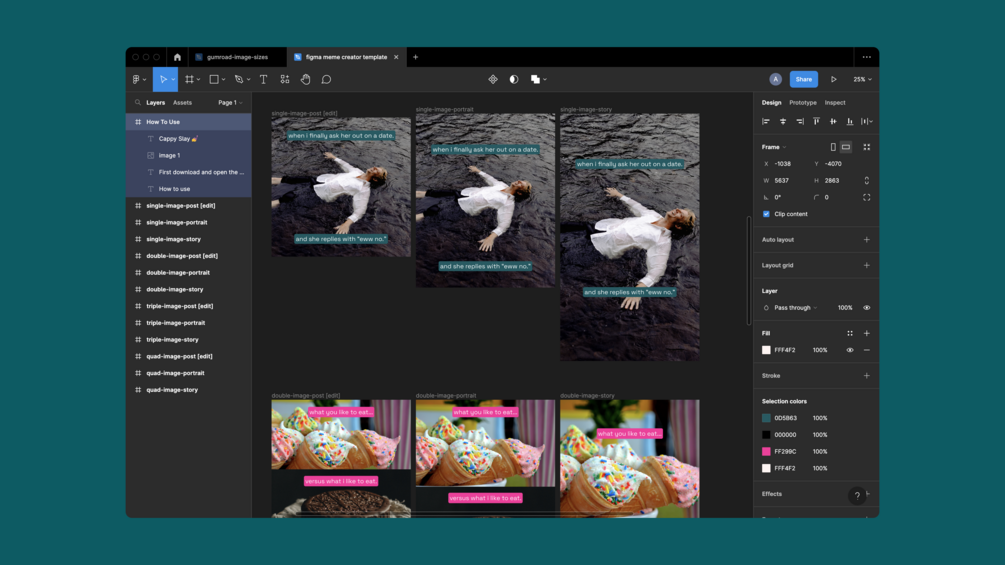Select the Frame tool
This screenshot has width=1005, height=565.
189,79
